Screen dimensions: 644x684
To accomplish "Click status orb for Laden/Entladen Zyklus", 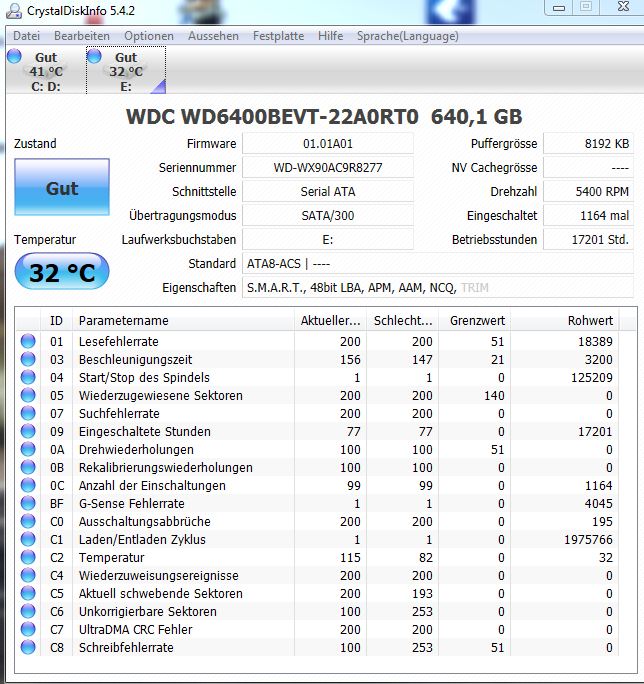I will click(x=28, y=539).
